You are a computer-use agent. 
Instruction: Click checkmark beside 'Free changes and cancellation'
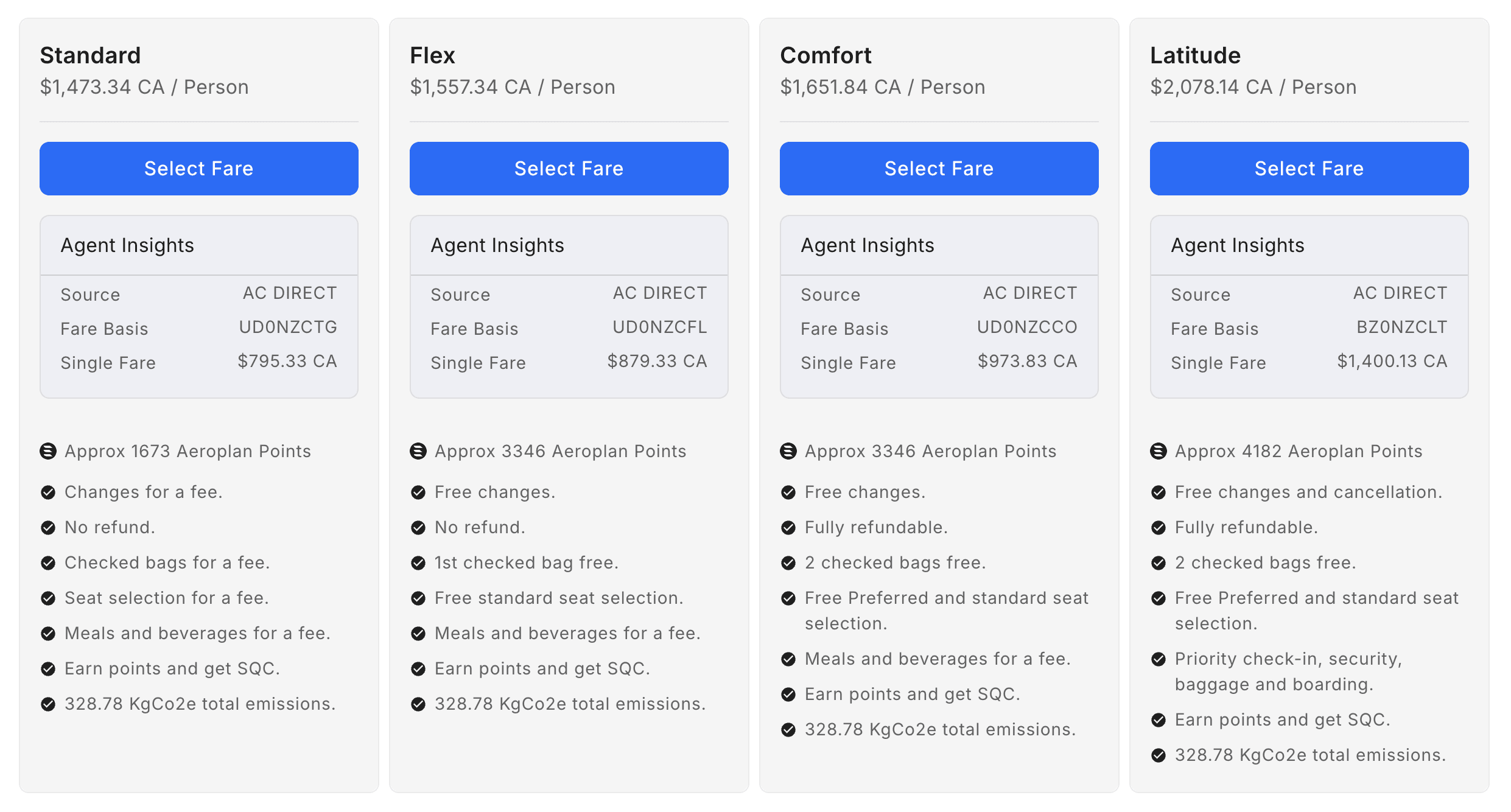pyautogui.click(x=1159, y=492)
